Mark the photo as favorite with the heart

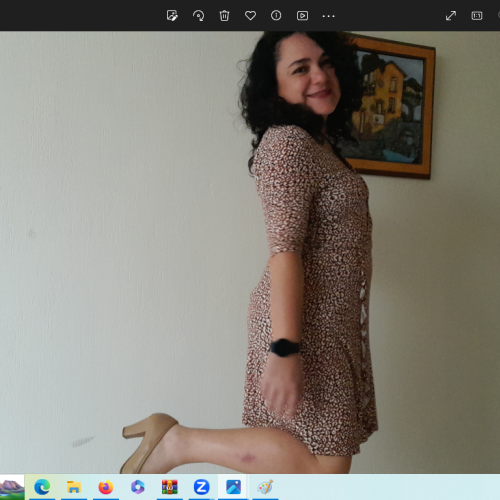[250, 15]
